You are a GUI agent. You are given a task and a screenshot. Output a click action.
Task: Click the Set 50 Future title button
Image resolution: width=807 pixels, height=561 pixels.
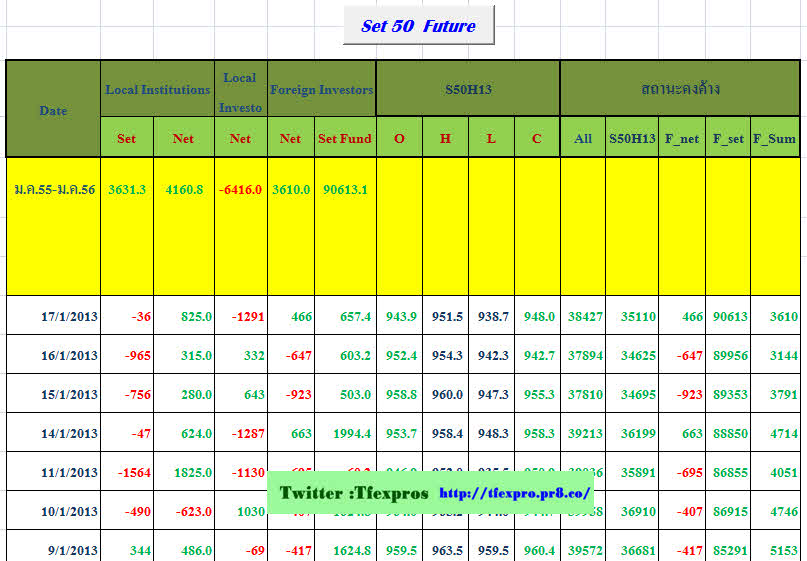(418, 26)
